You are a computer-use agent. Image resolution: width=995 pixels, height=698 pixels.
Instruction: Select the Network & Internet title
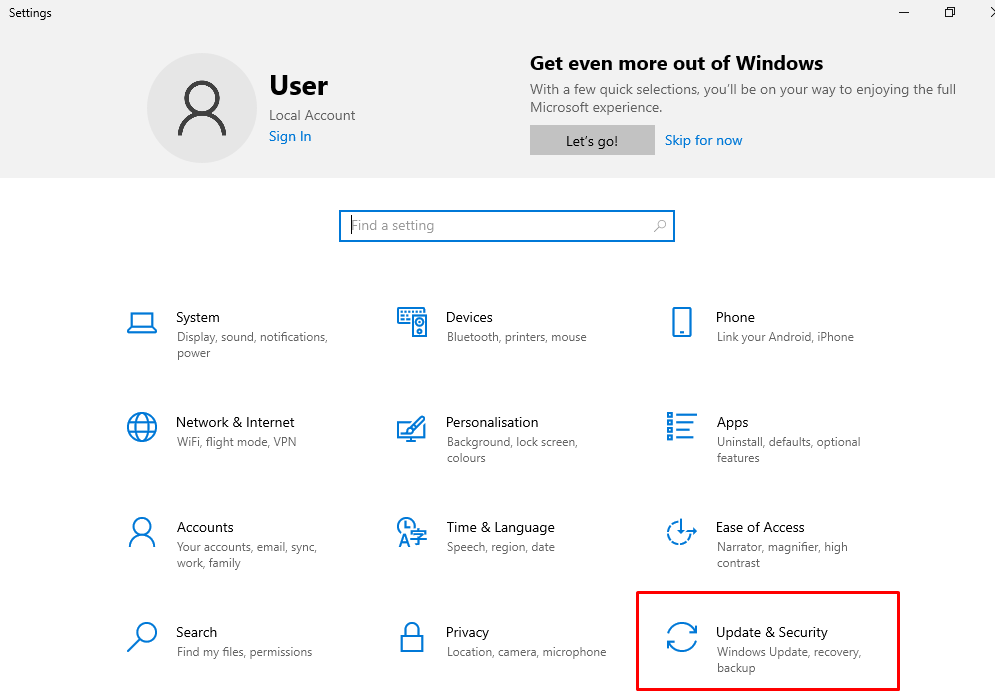[x=235, y=423]
